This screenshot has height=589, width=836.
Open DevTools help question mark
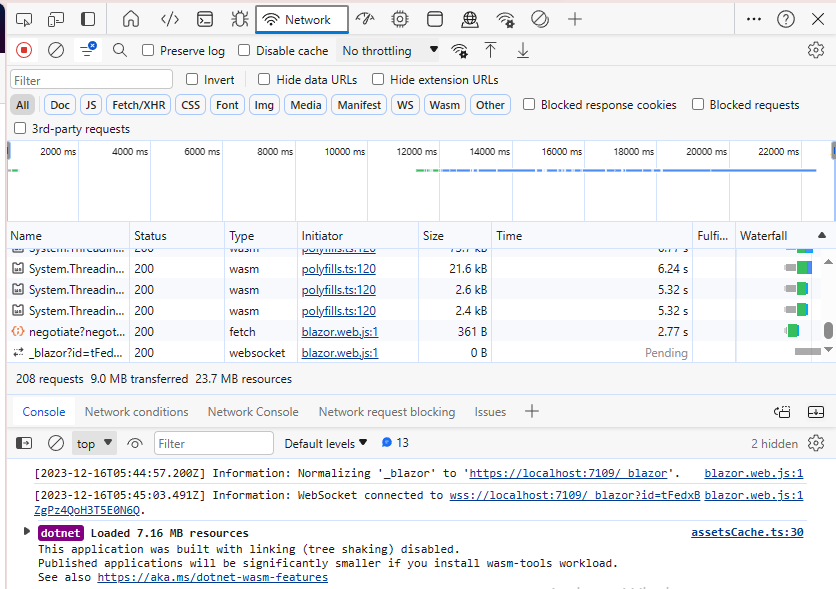pos(786,20)
